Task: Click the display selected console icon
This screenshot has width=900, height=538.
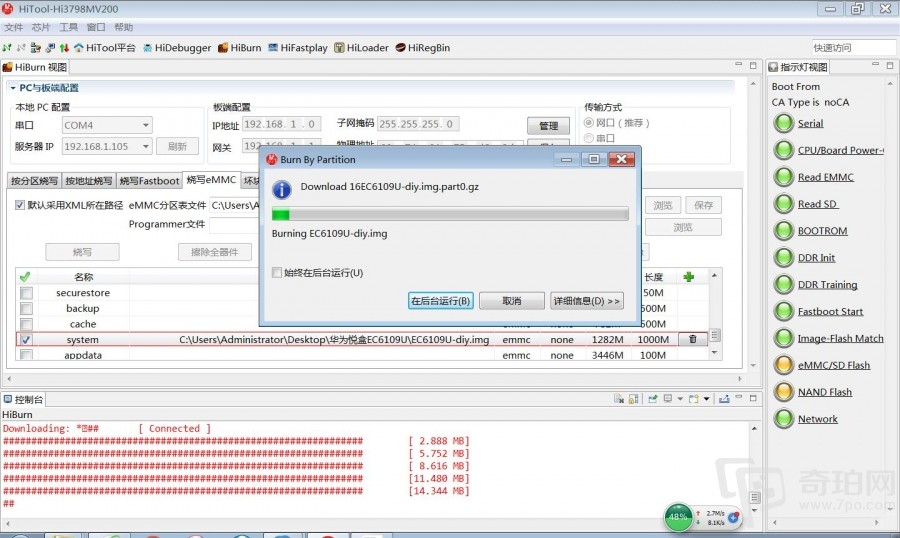Action: coord(668,398)
